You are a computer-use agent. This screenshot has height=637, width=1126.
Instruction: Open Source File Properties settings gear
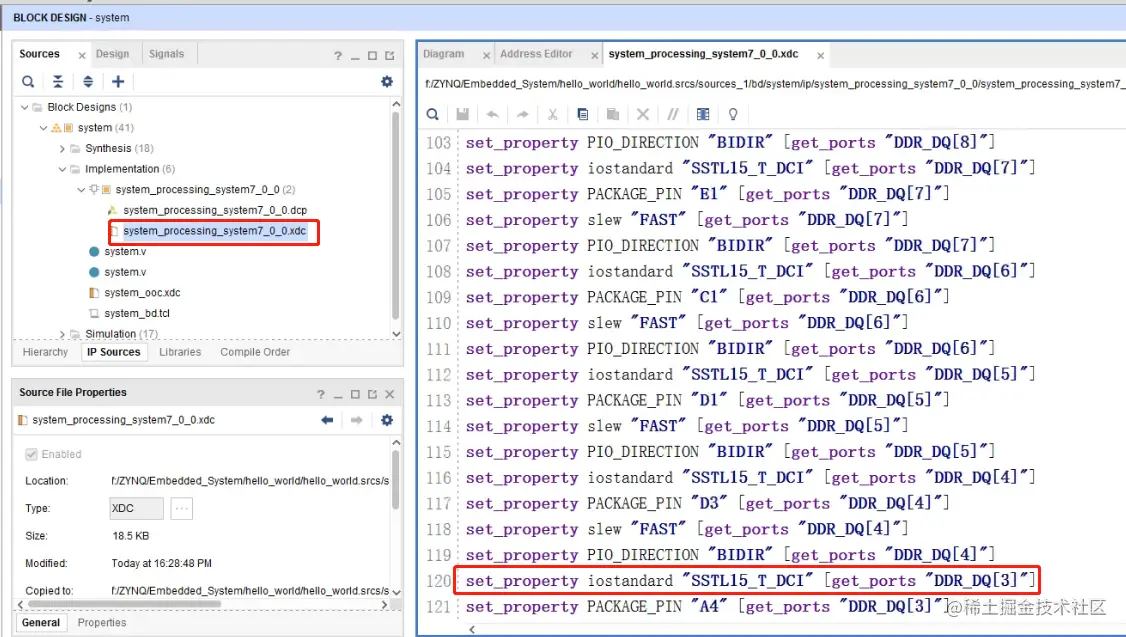387,420
